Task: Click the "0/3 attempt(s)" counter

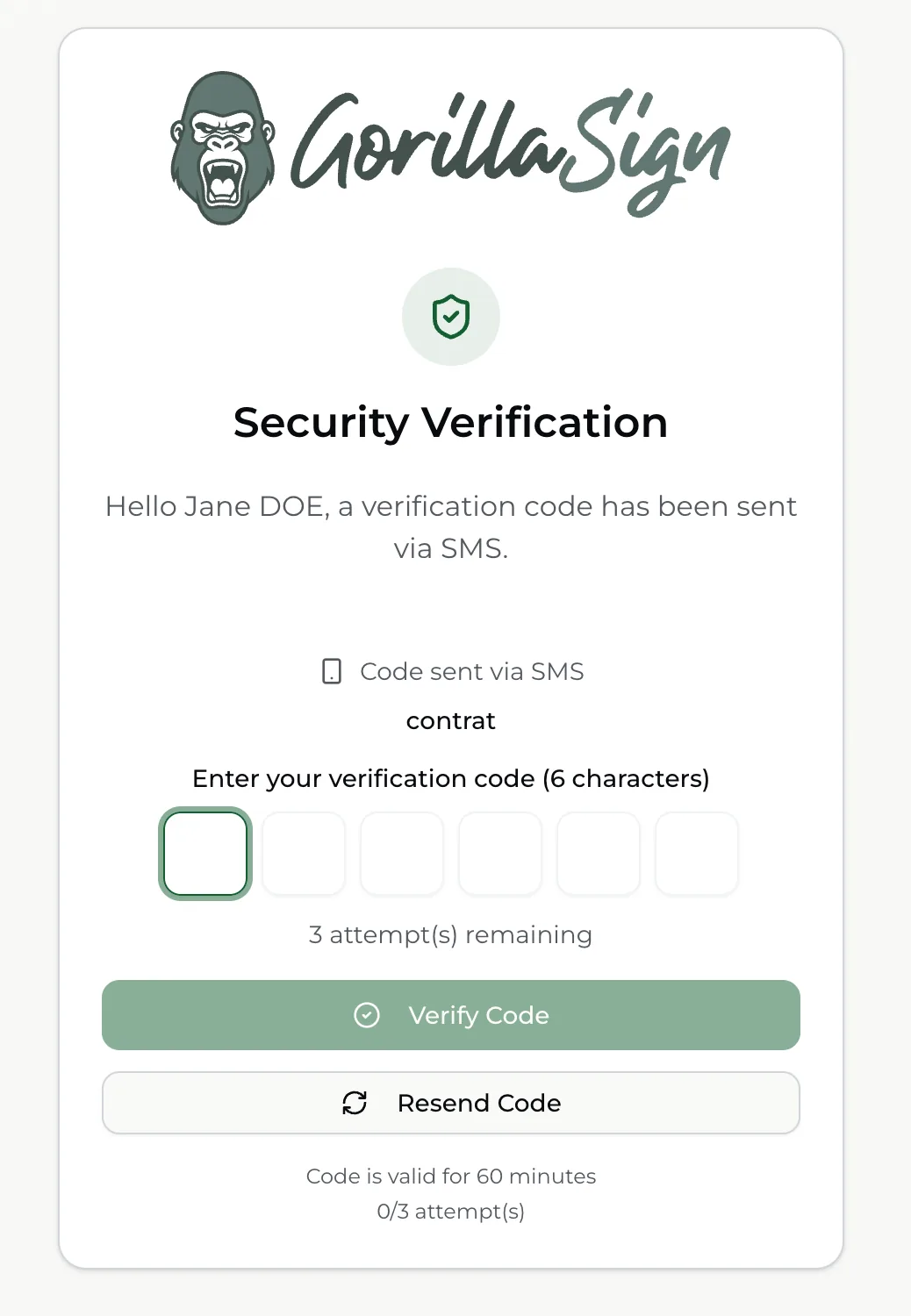Action: point(451,1211)
